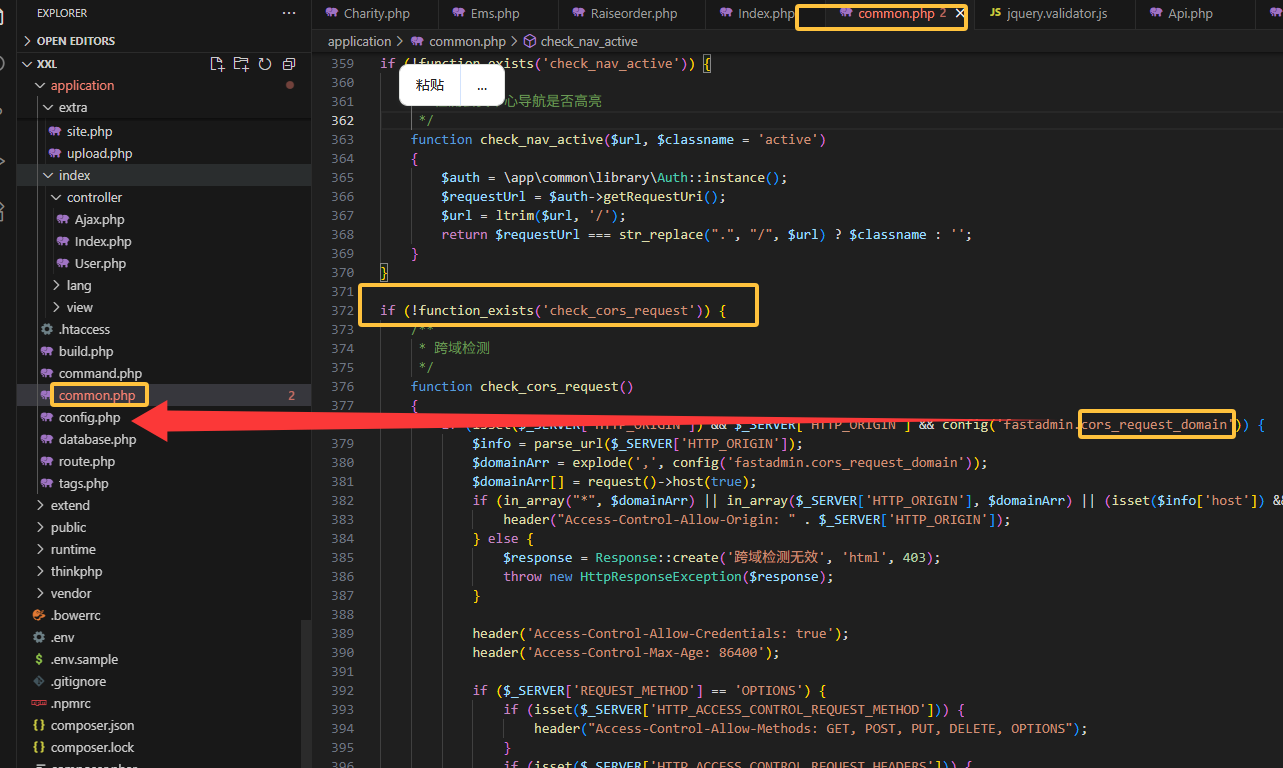Open database.php in Explorer

point(97,440)
